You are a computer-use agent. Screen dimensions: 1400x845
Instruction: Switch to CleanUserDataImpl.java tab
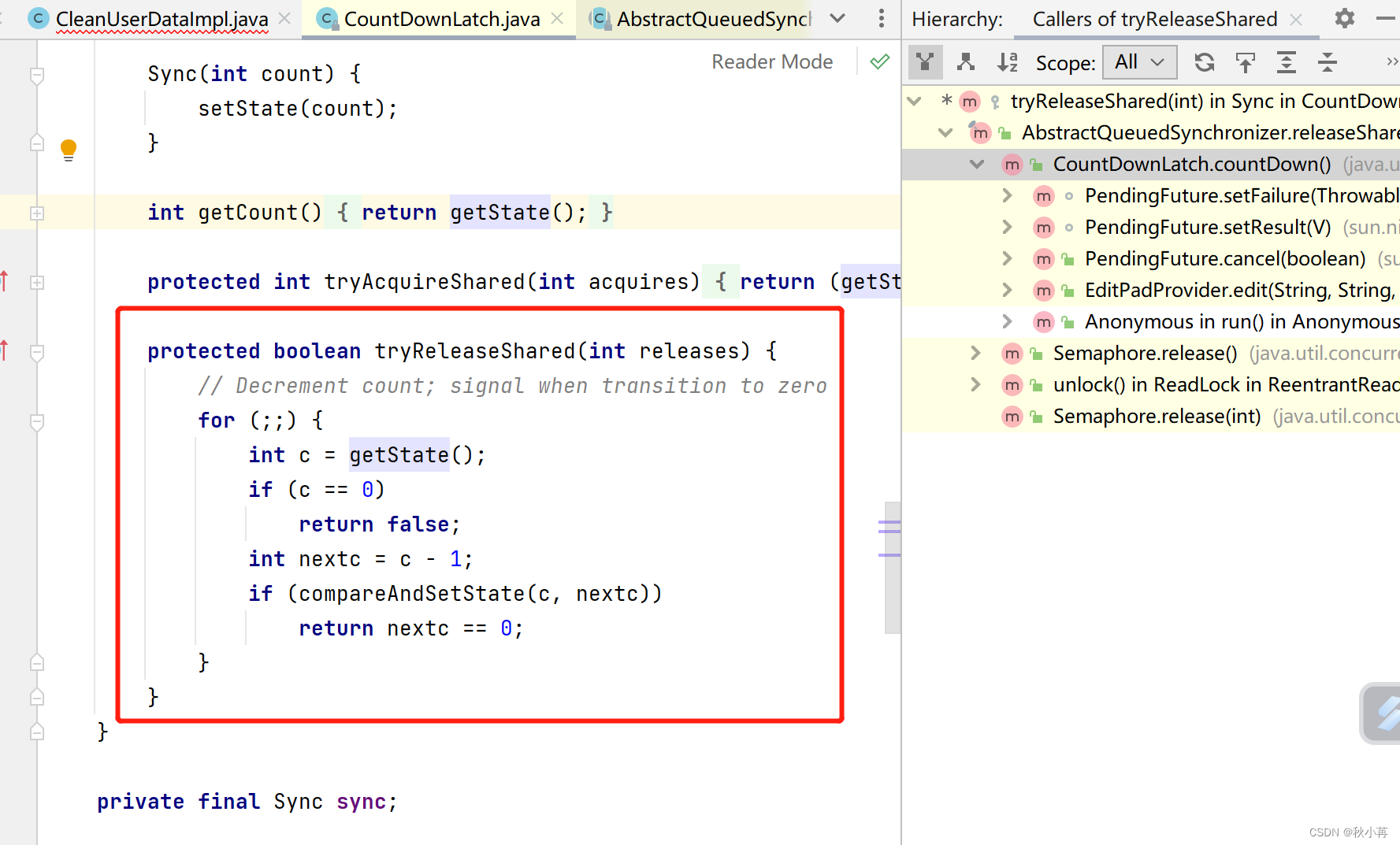pyautogui.click(x=162, y=19)
